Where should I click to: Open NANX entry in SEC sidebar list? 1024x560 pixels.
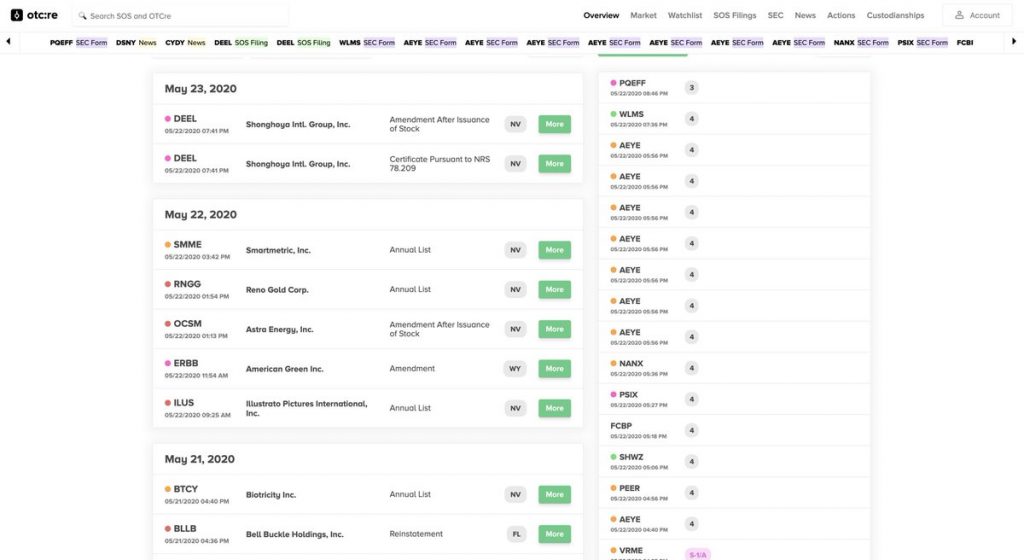(734, 368)
